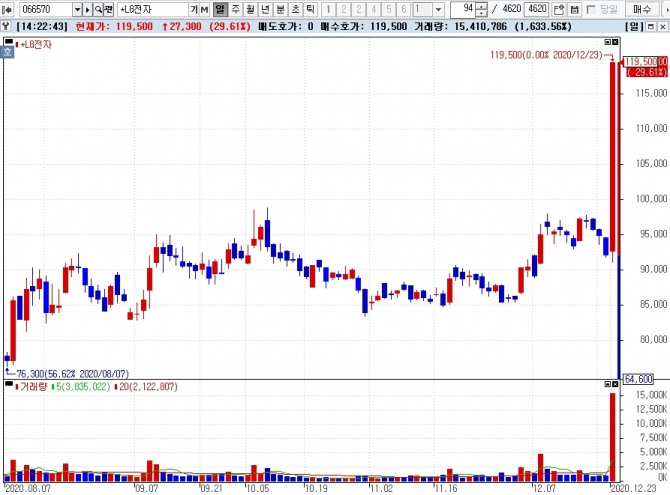Click the 관 related-stocks button
This screenshot has height=495, width=670.
pyautogui.click(x=109, y=9)
